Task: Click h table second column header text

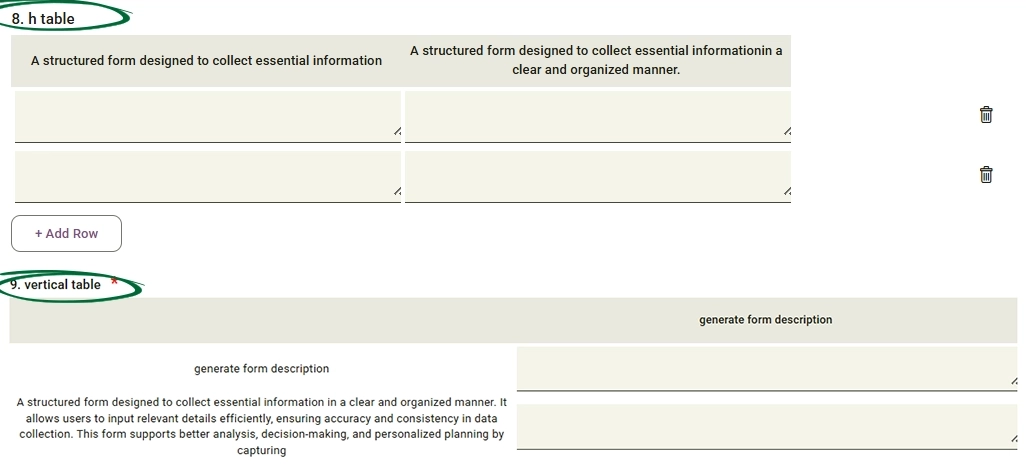Action: [x=596, y=60]
